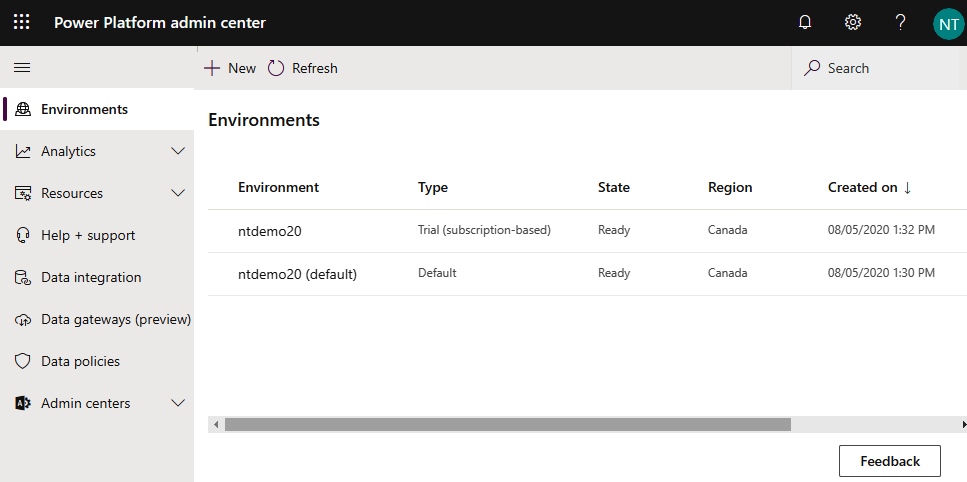Click the 08/05/2020 1:32 PM date
This screenshot has width=967, height=482.
(881, 230)
